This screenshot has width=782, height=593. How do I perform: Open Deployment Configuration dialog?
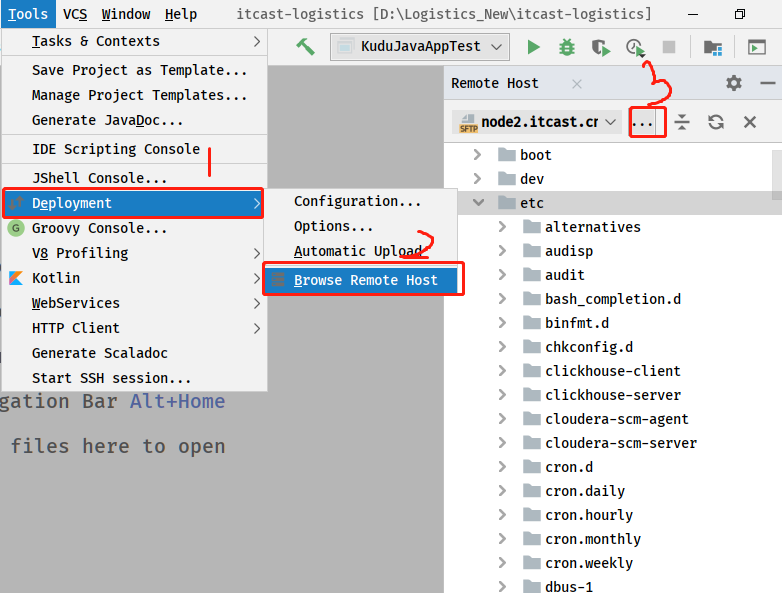tap(361, 201)
